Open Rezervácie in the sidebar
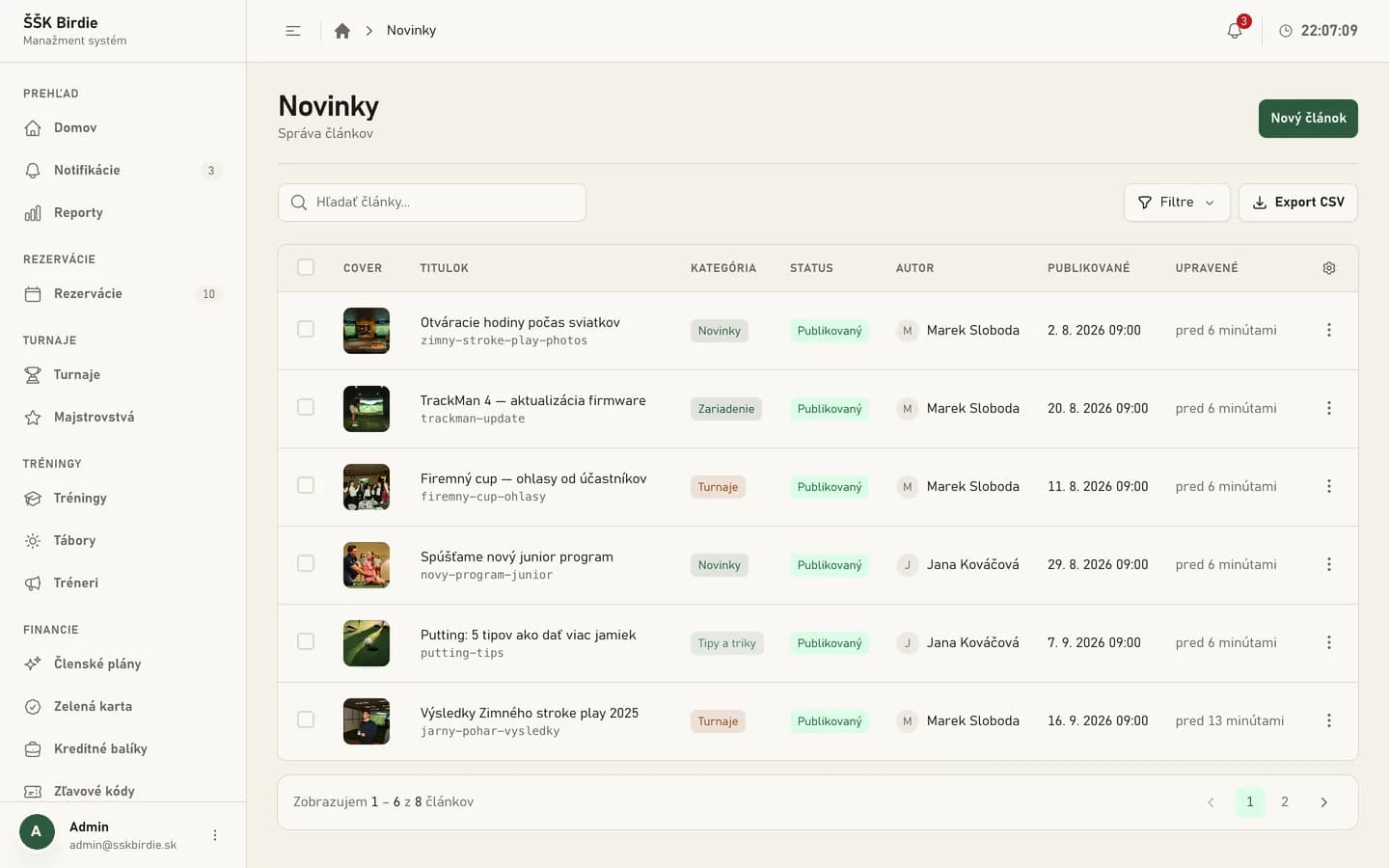The height and width of the screenshot is (868, 1389). tap(123, 293)
